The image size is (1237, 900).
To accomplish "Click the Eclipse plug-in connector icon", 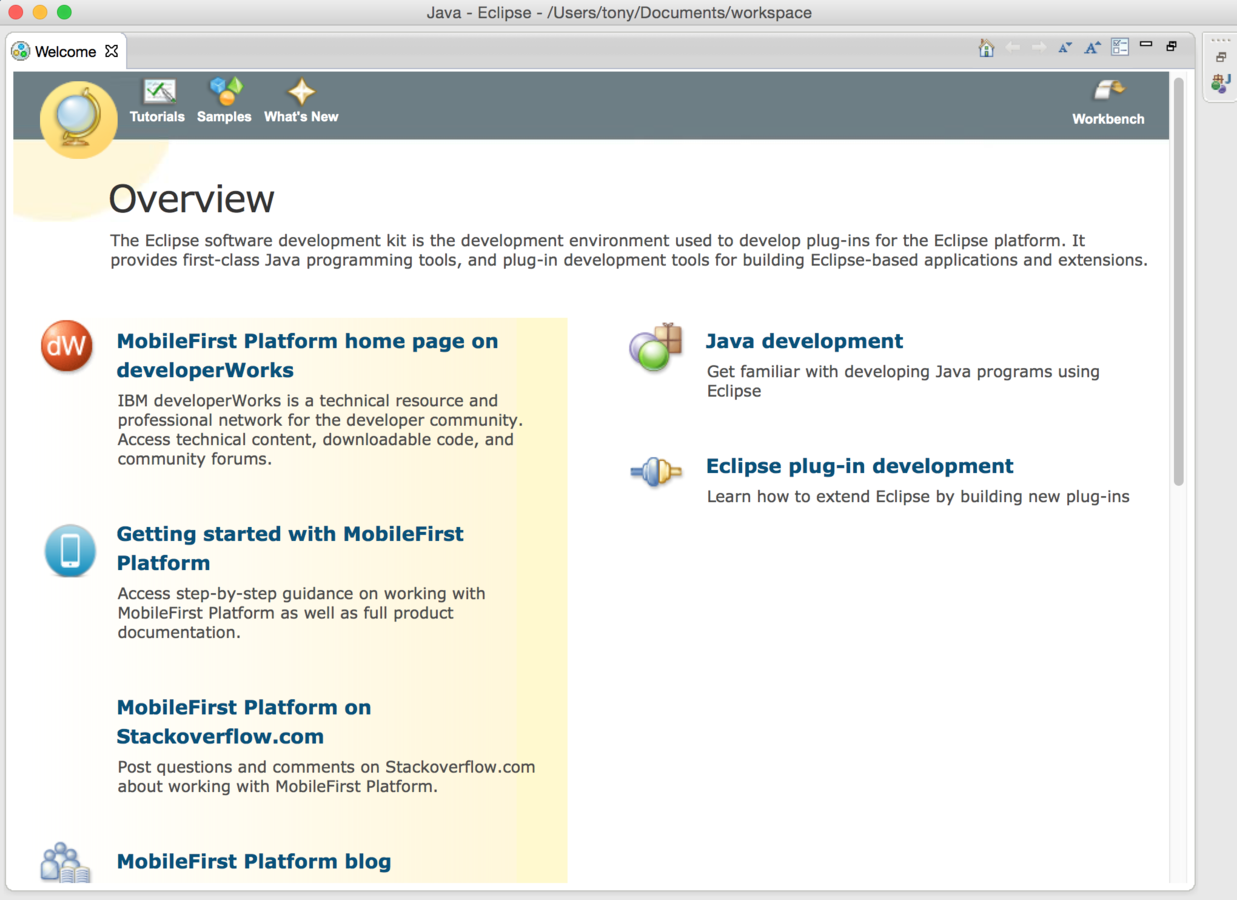I will coord(656,471).
